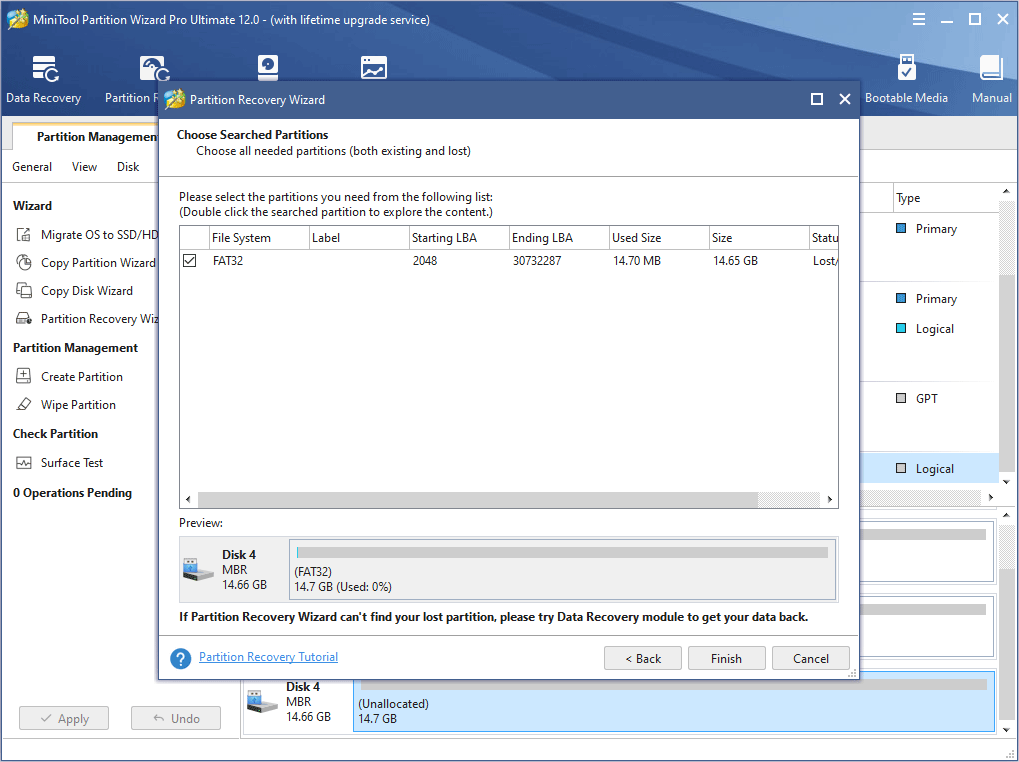
Task: Click the main window vertical scrollbar down arrow
Action: [1006, 482]
